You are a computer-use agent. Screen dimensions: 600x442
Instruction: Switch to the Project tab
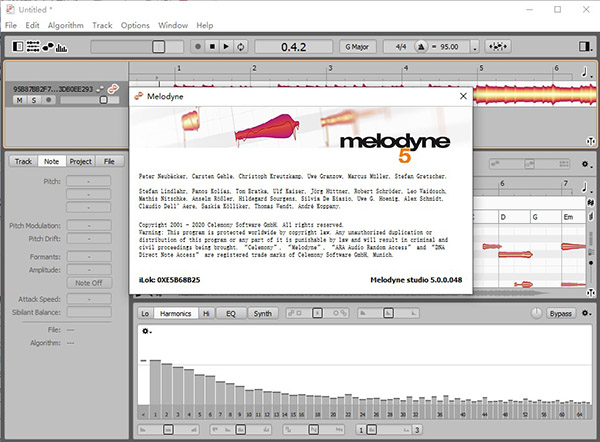[x=81, y=161]
